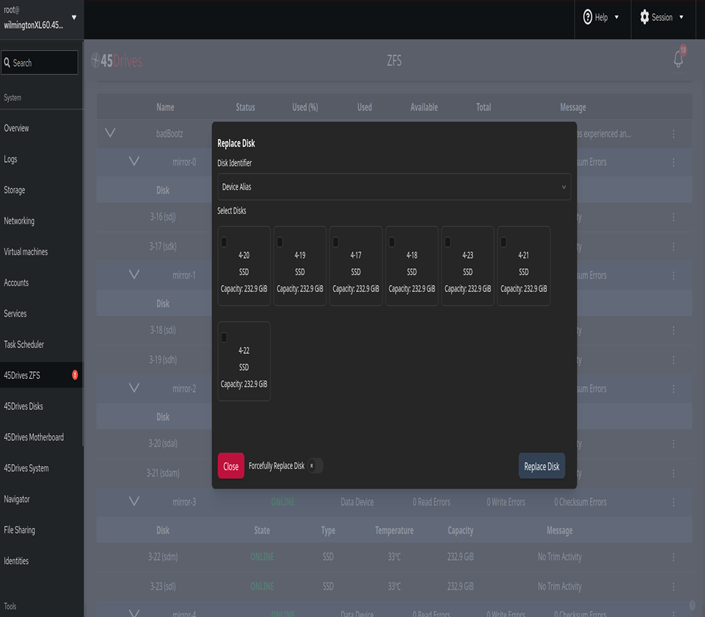Click the Replace Disk button
Image resolution: width=705 pixels, height=617 pixels.
(x=542, y=466)
